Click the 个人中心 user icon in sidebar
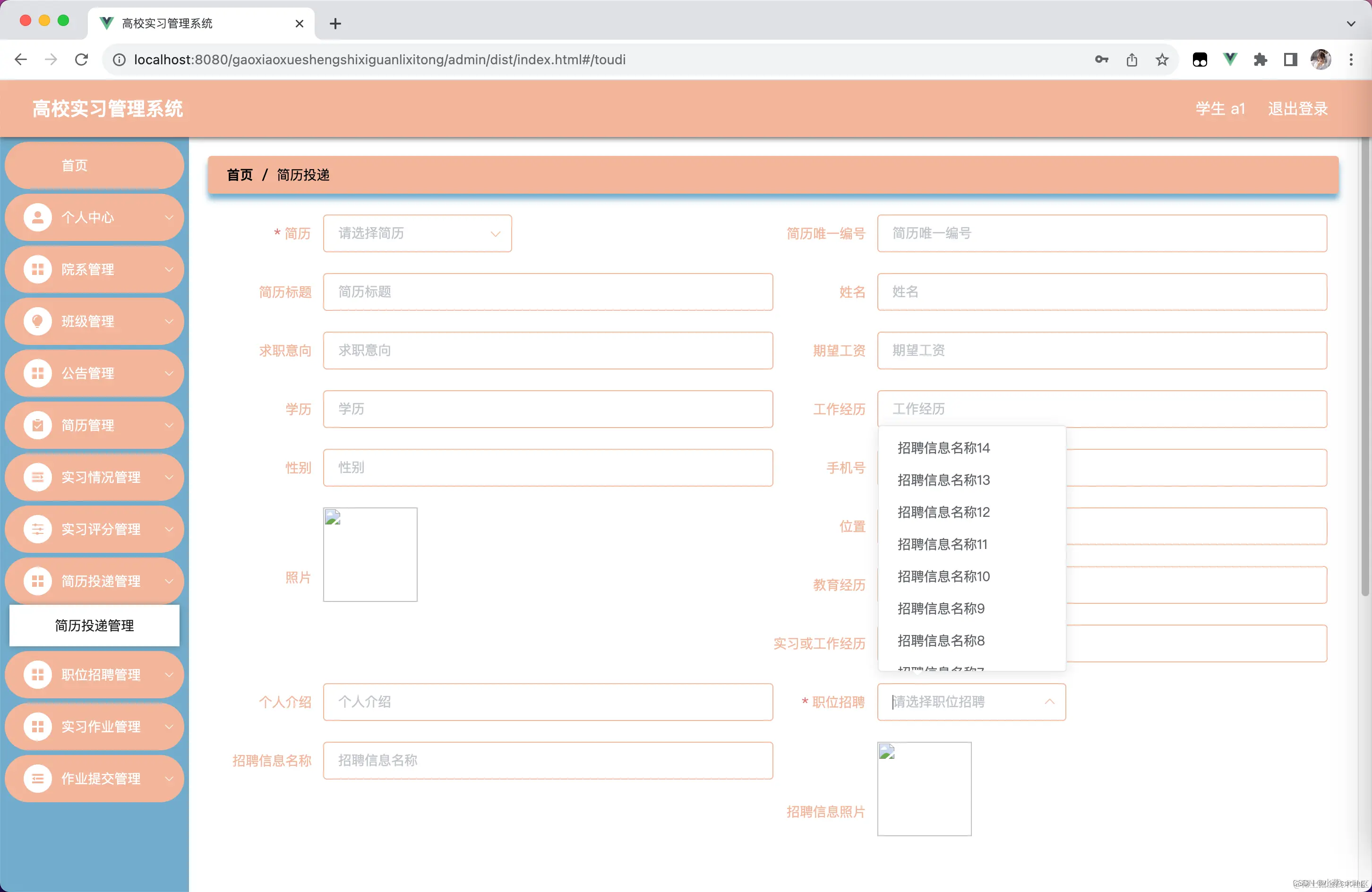The height and width of the screenshot is (892, 1372). pyautogui.click(x=37, y=217)
